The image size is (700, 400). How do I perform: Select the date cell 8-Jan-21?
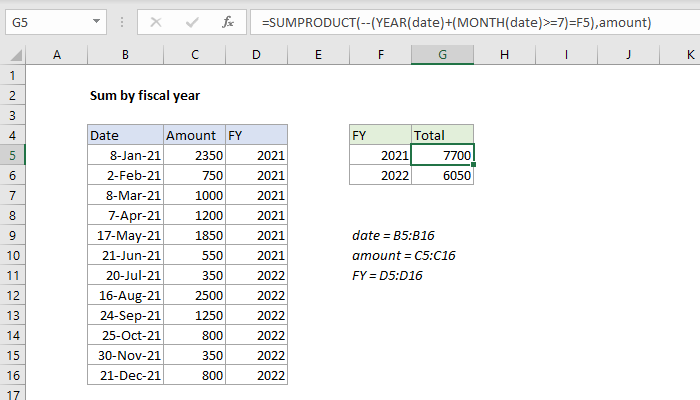pos(125,155)
